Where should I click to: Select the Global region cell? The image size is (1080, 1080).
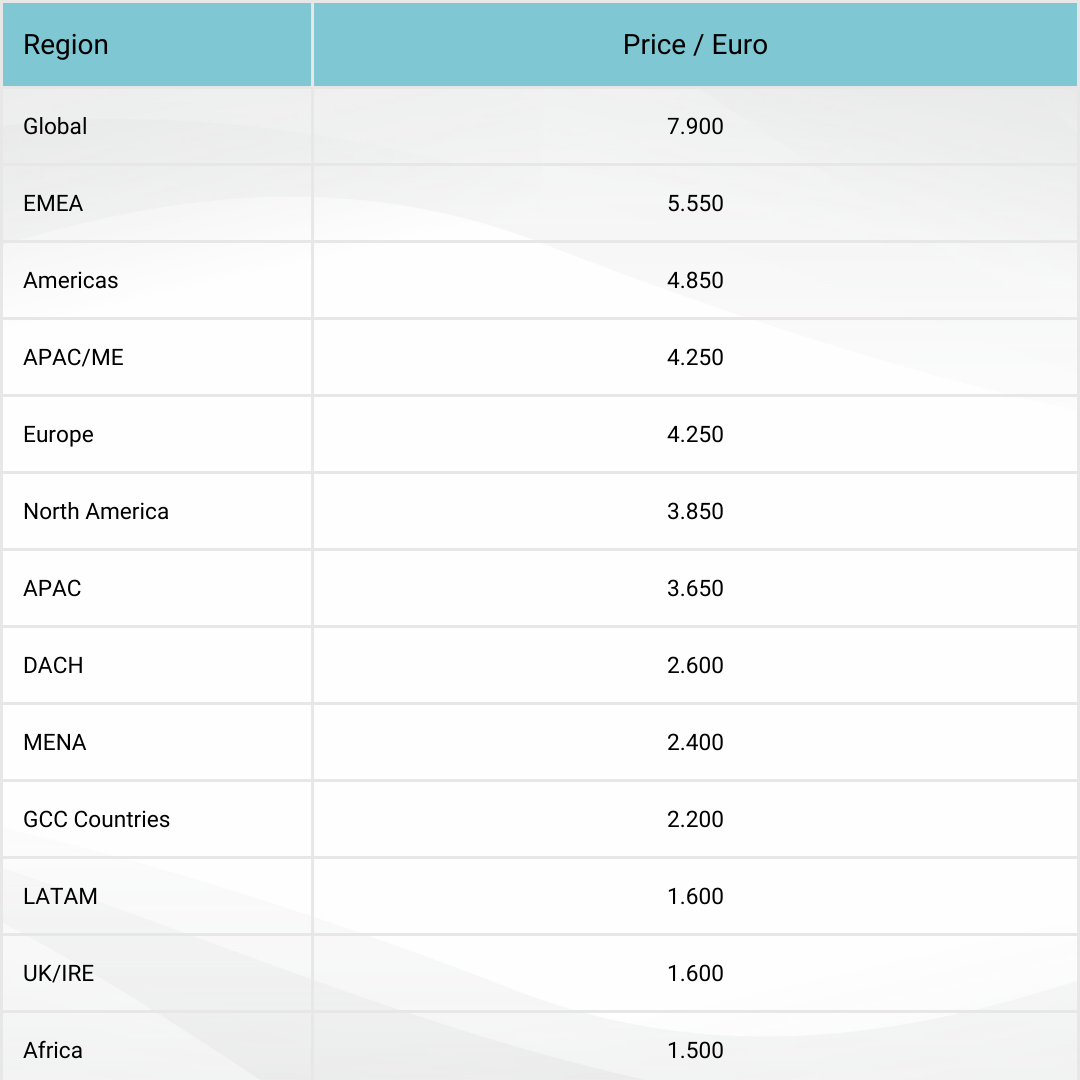[56, 127]
